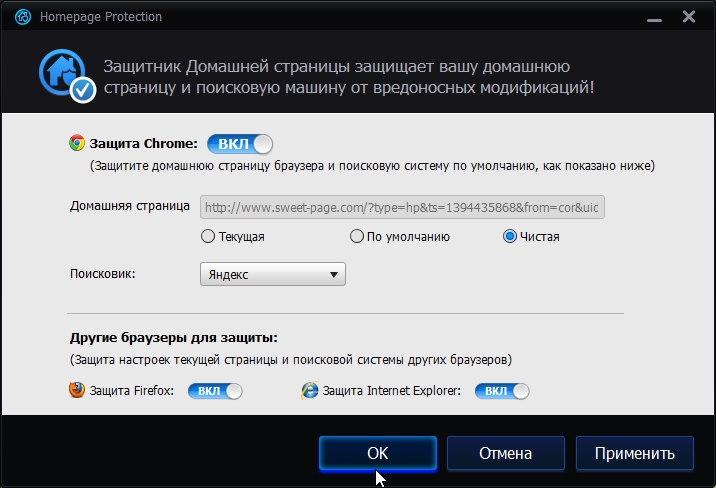The height and width of the screenshot is (488, 716).
Task: Disable the Защита Firefox switch
Action: [x=215, y=391]
